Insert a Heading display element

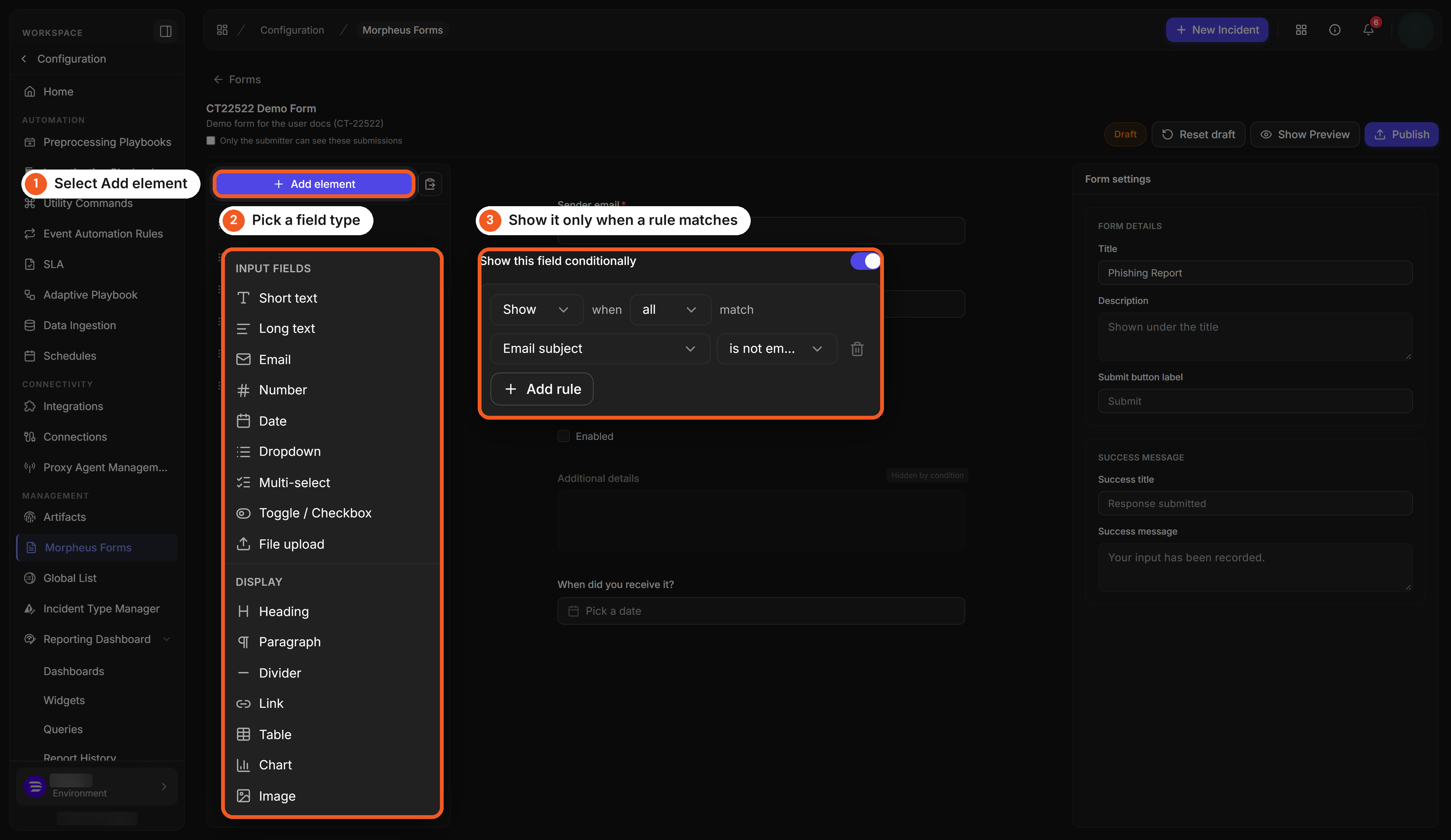(332, 611)
